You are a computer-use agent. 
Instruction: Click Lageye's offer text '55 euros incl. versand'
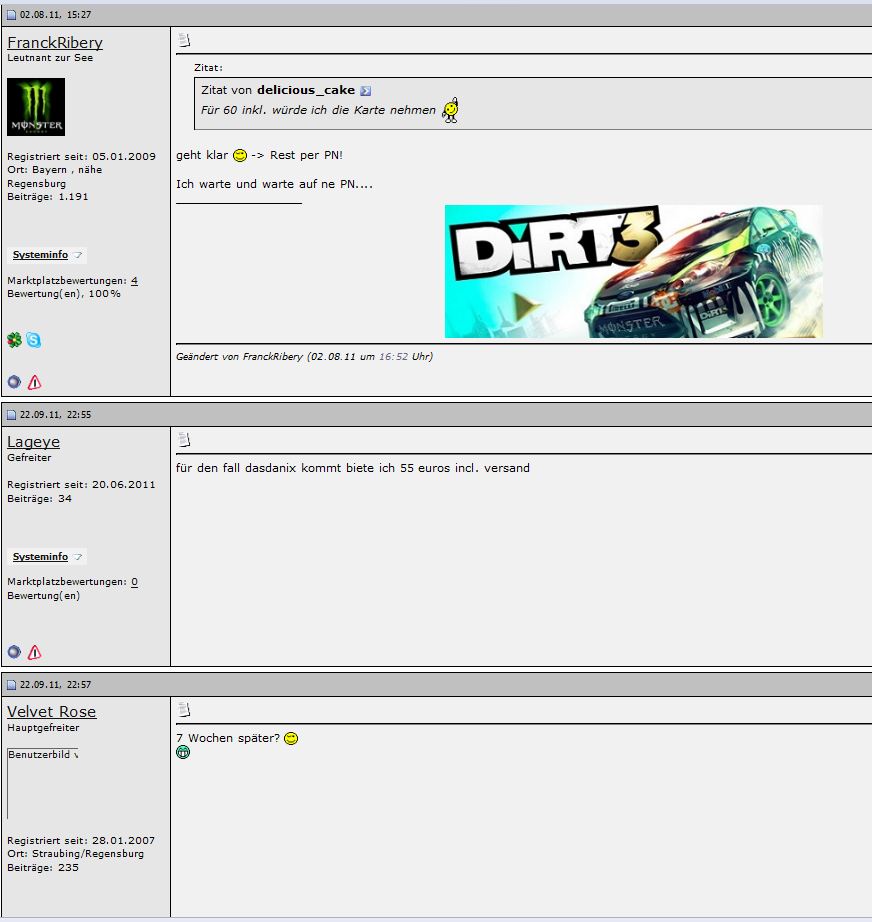coord(465,468)
